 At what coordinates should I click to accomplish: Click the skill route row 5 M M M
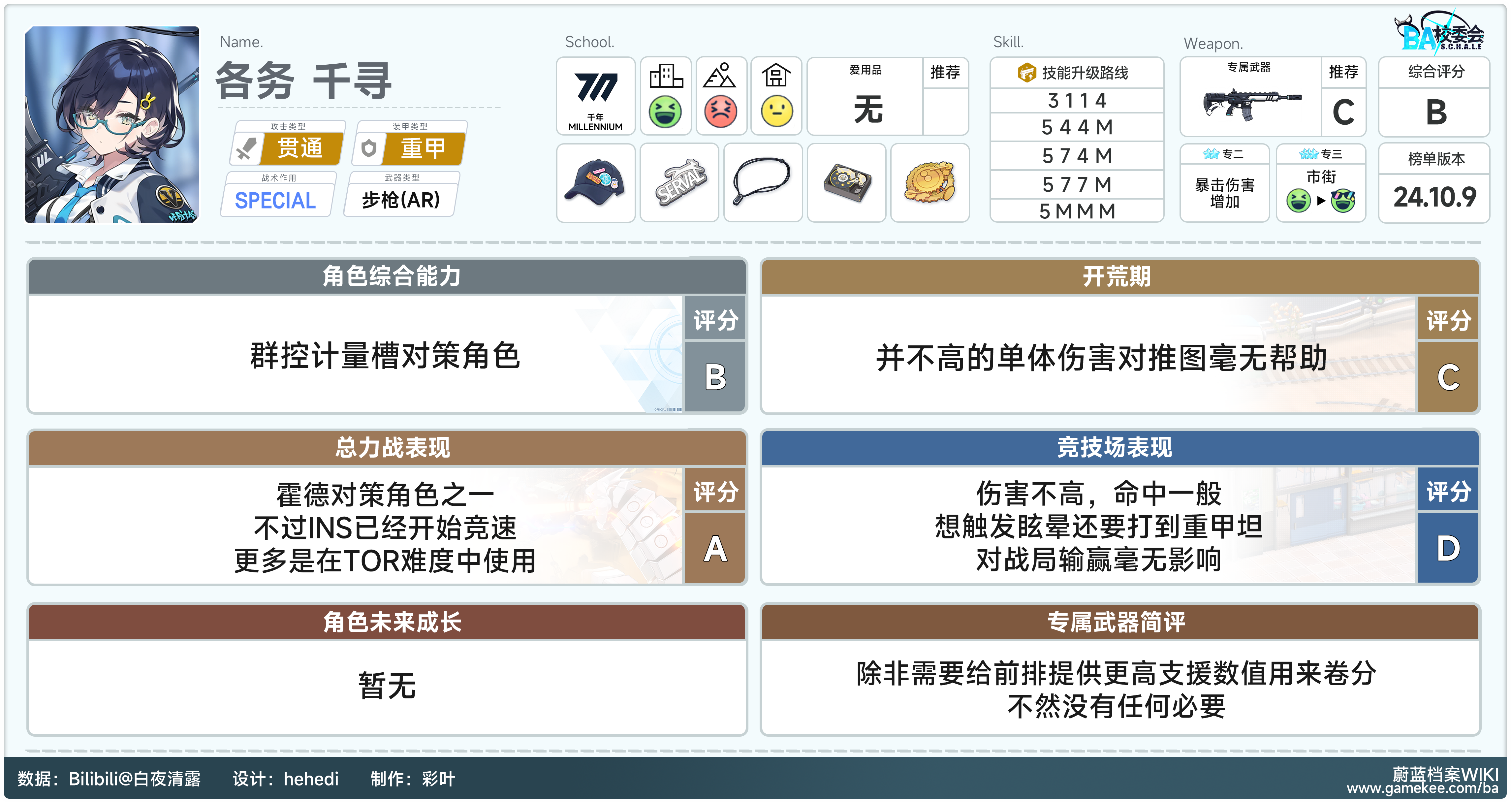(1077, 211)
